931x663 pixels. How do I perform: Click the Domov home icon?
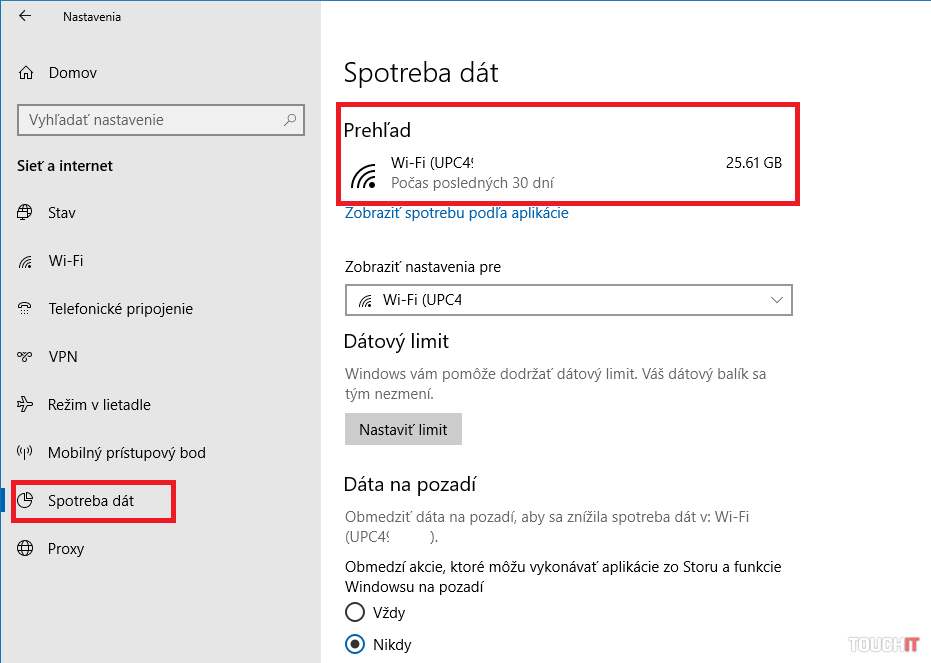(26, 73)
